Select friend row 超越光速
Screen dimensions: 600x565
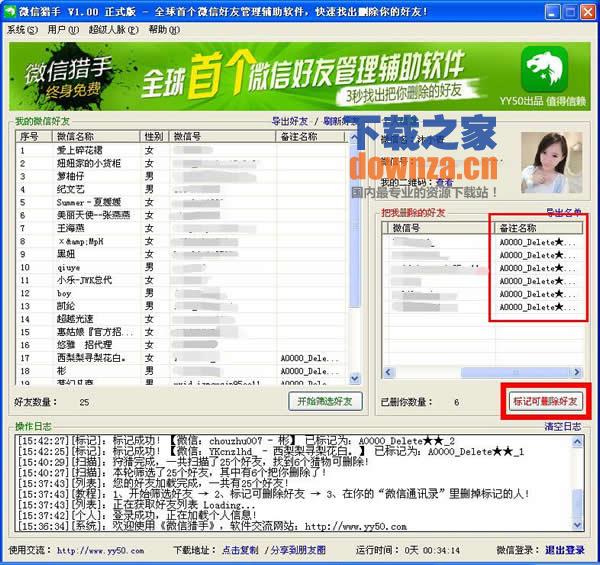(x=181, y=319)
